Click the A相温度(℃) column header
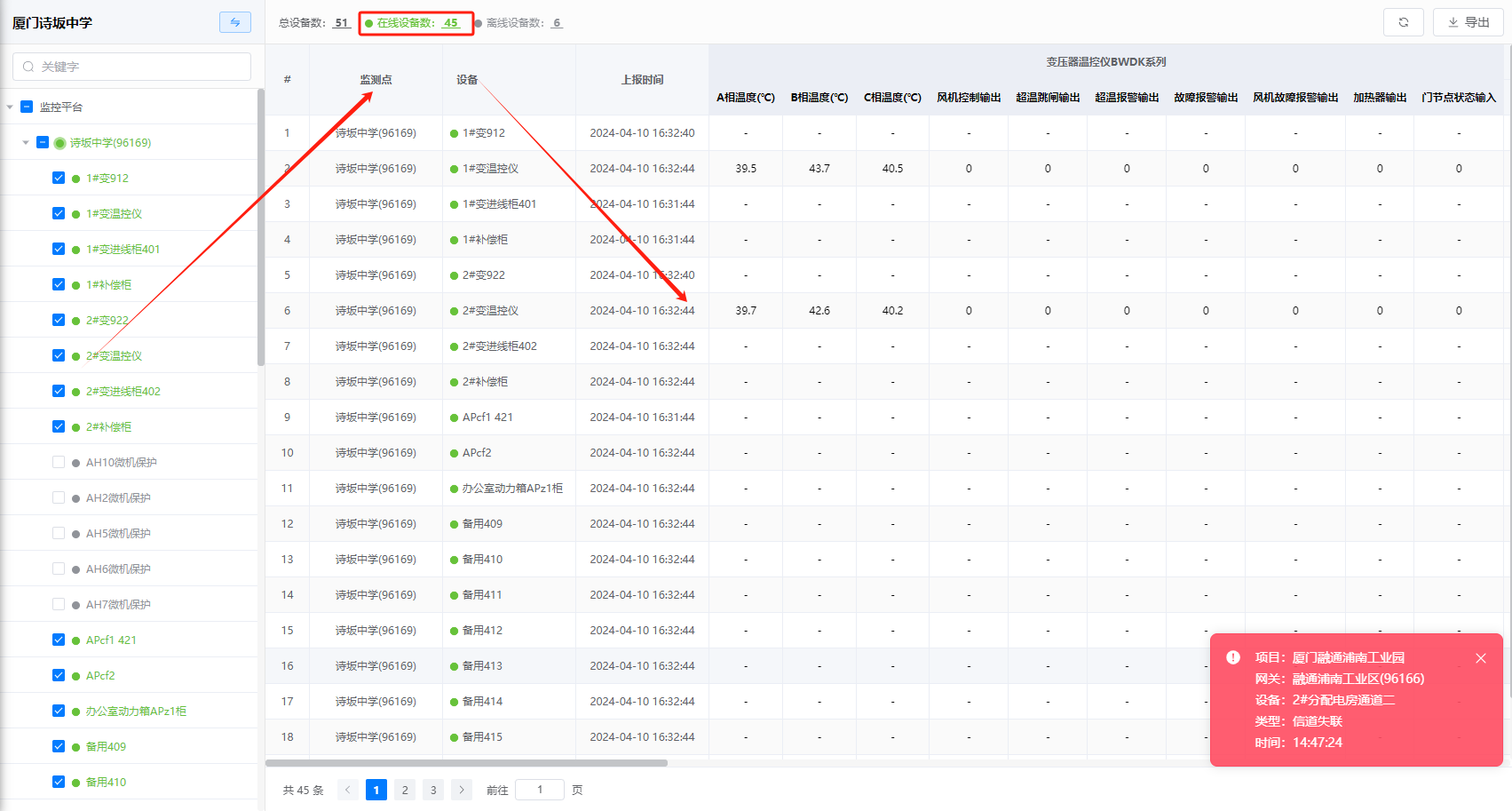 click(746, 98)
